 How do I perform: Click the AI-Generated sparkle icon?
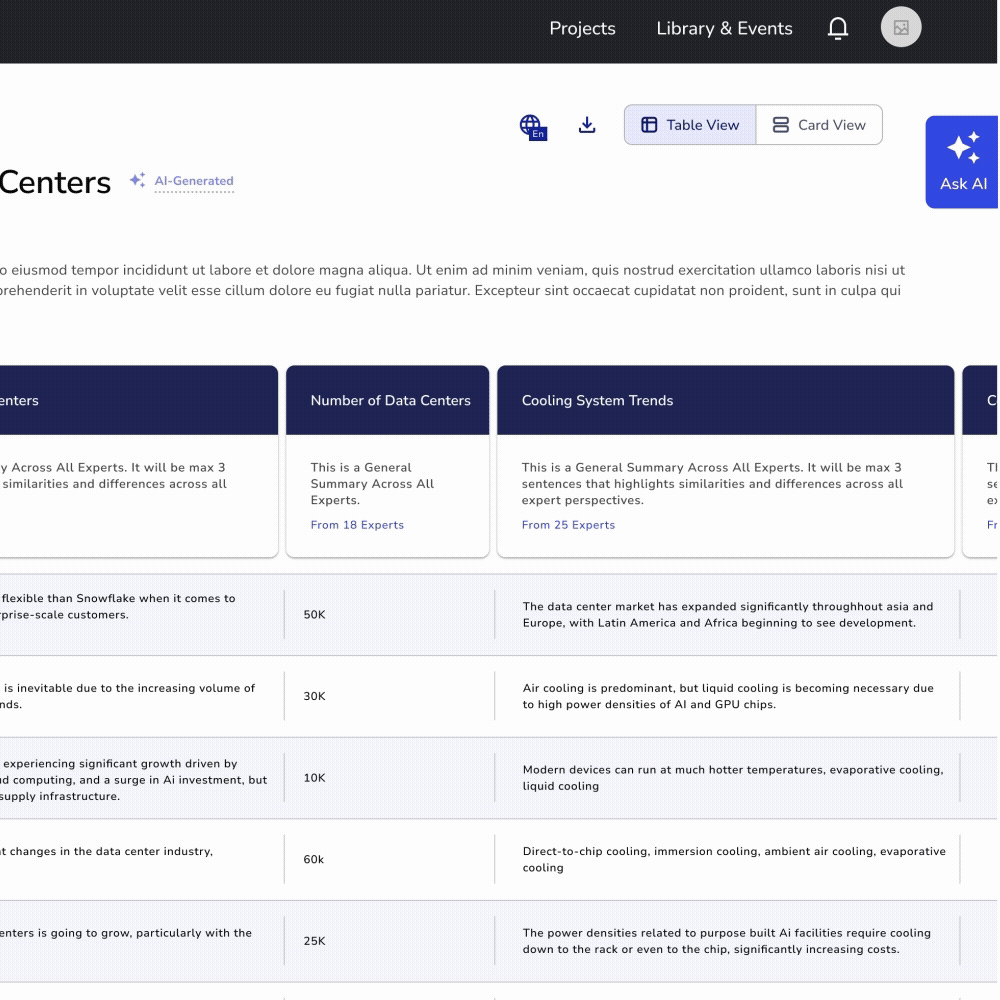point(138,181)
